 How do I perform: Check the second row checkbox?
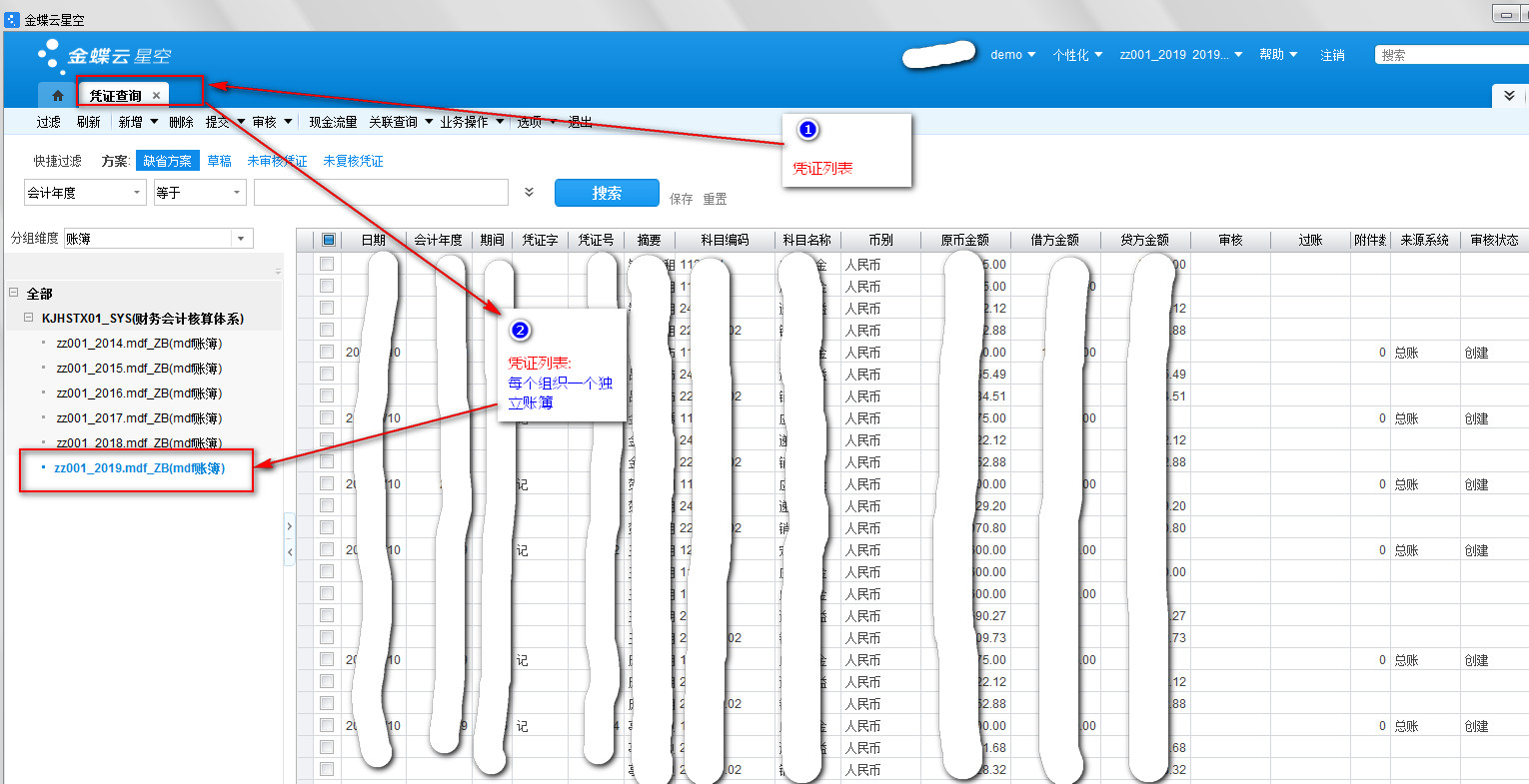(327, 287)
